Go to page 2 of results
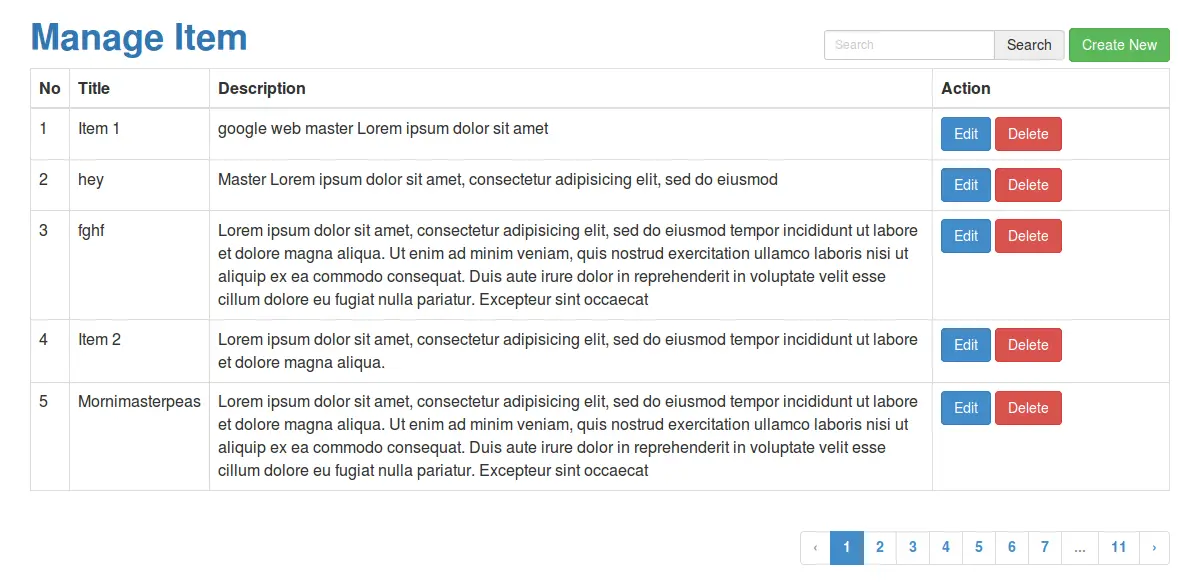Image resolution: width=1196 pixels, height=582 pixels. coord(880,547)
